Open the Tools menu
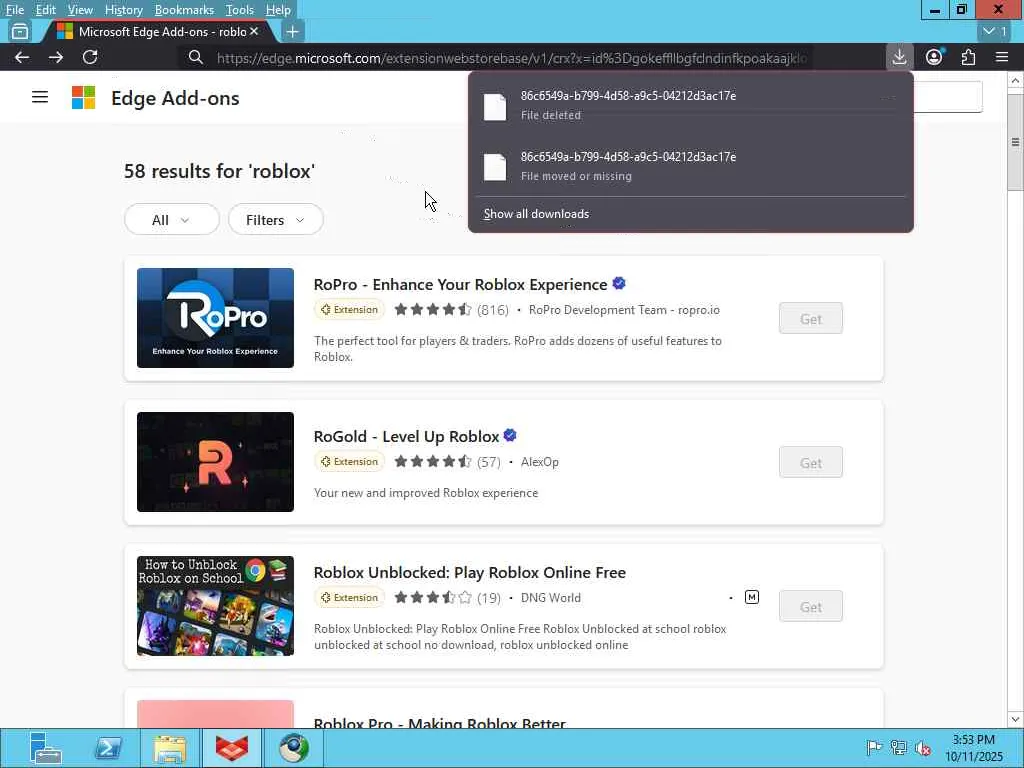 (x=239, y=10)
